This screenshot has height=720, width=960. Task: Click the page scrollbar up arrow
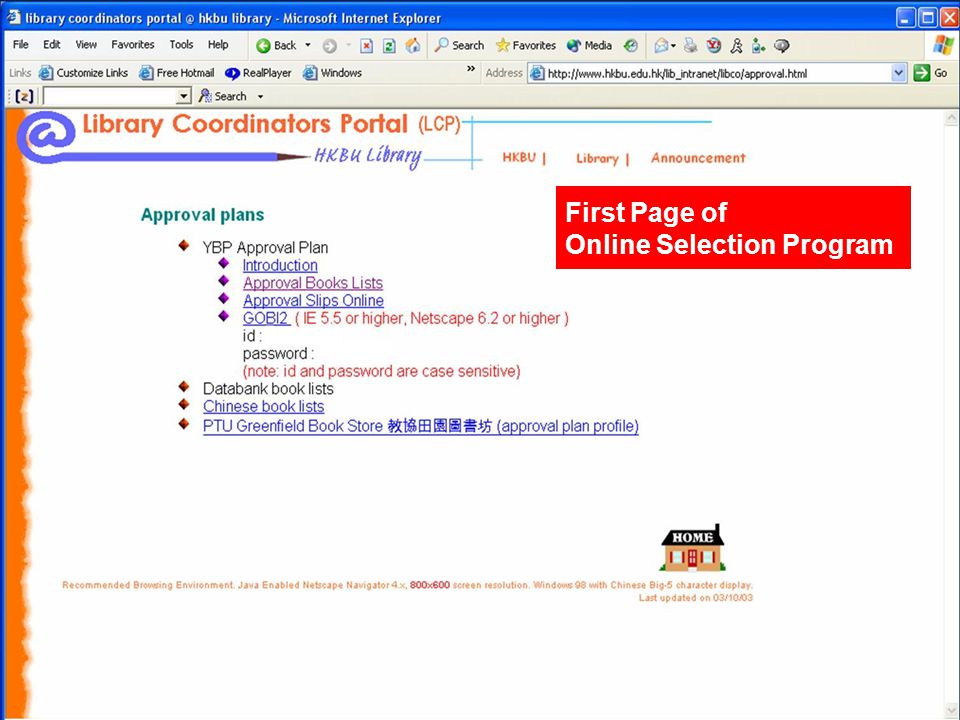coord(951,118)
